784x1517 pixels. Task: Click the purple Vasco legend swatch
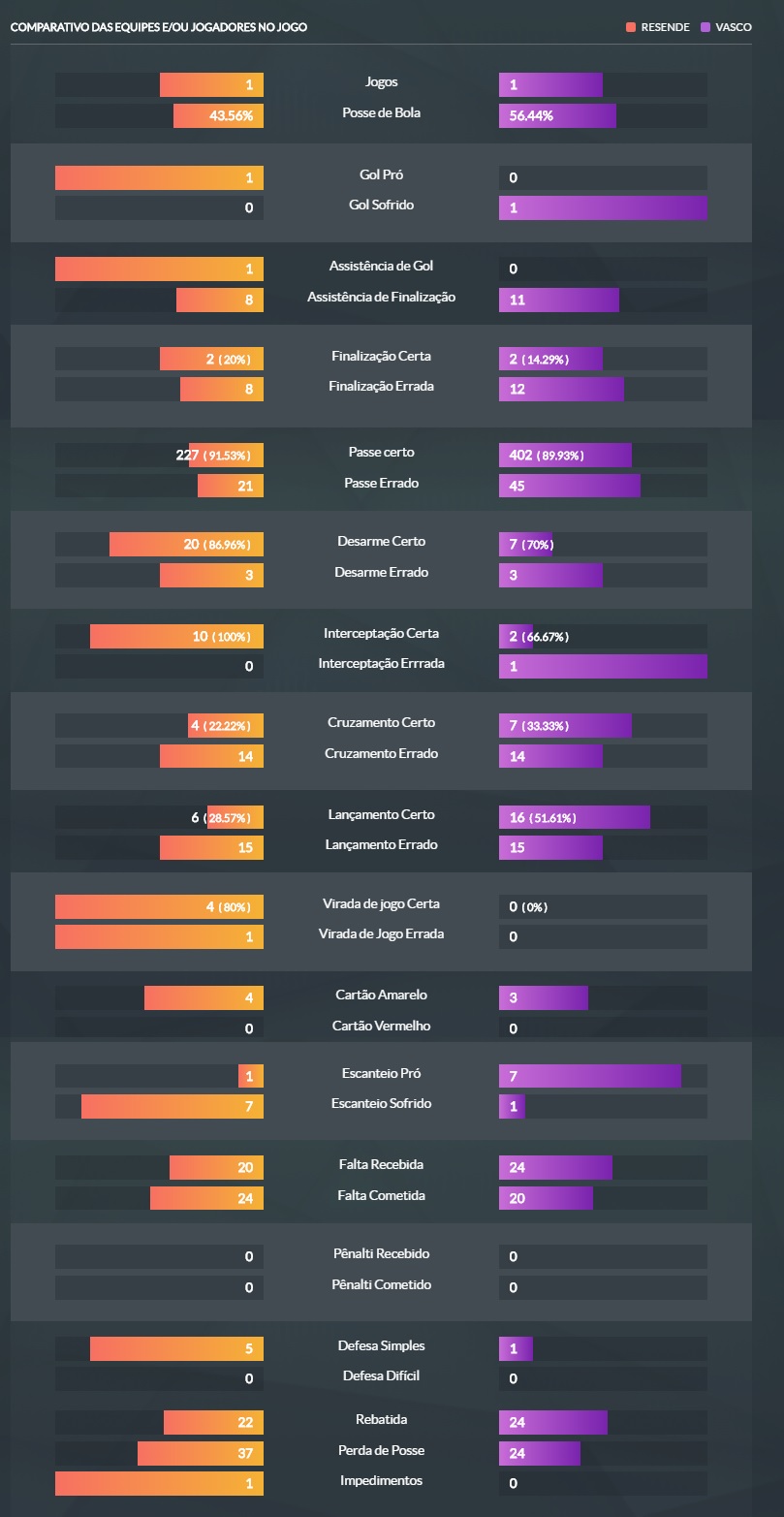[705, 27]
